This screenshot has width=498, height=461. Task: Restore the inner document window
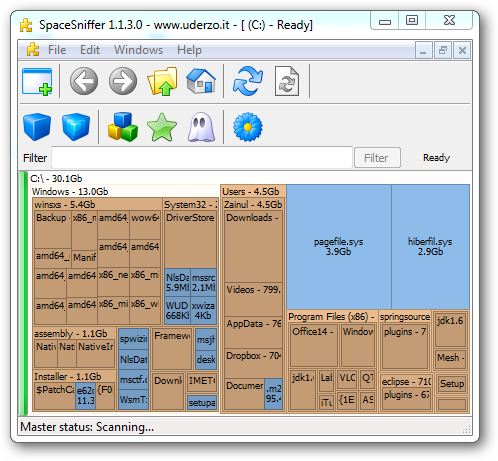443,51
